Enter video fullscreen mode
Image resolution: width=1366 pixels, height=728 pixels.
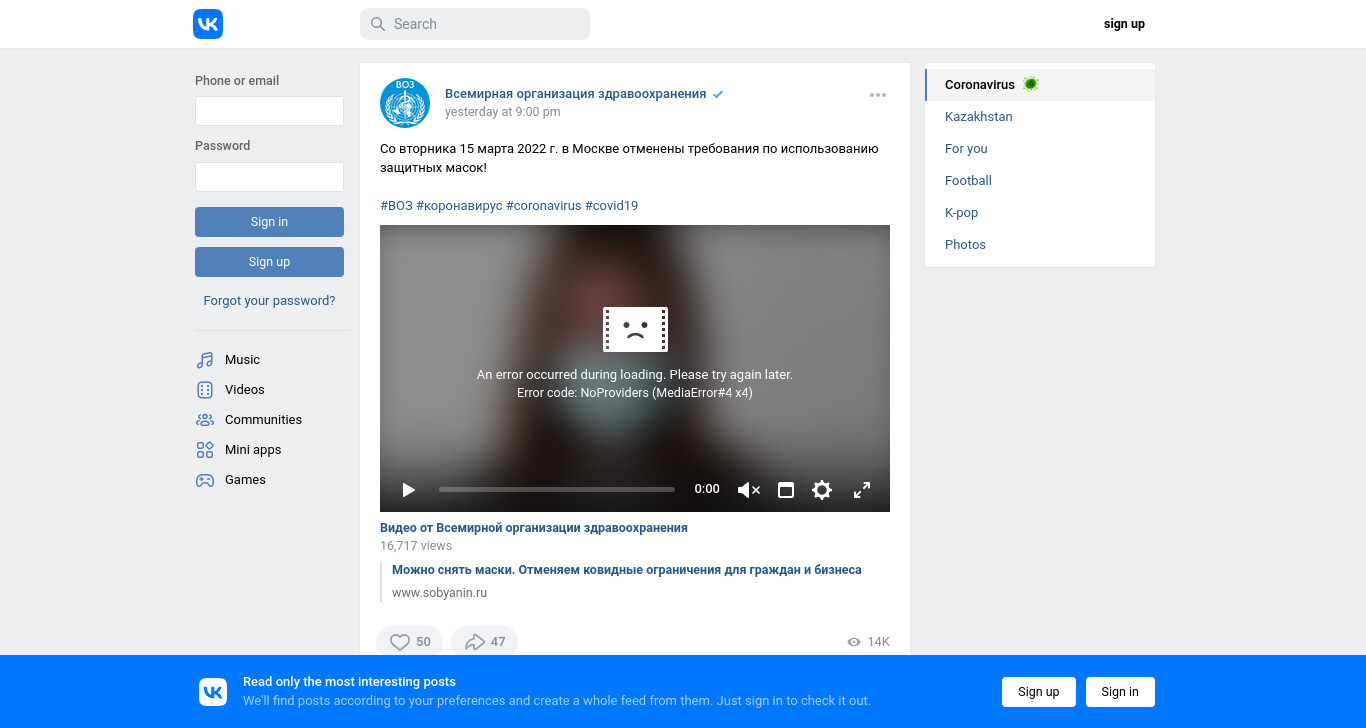[861, 490]
